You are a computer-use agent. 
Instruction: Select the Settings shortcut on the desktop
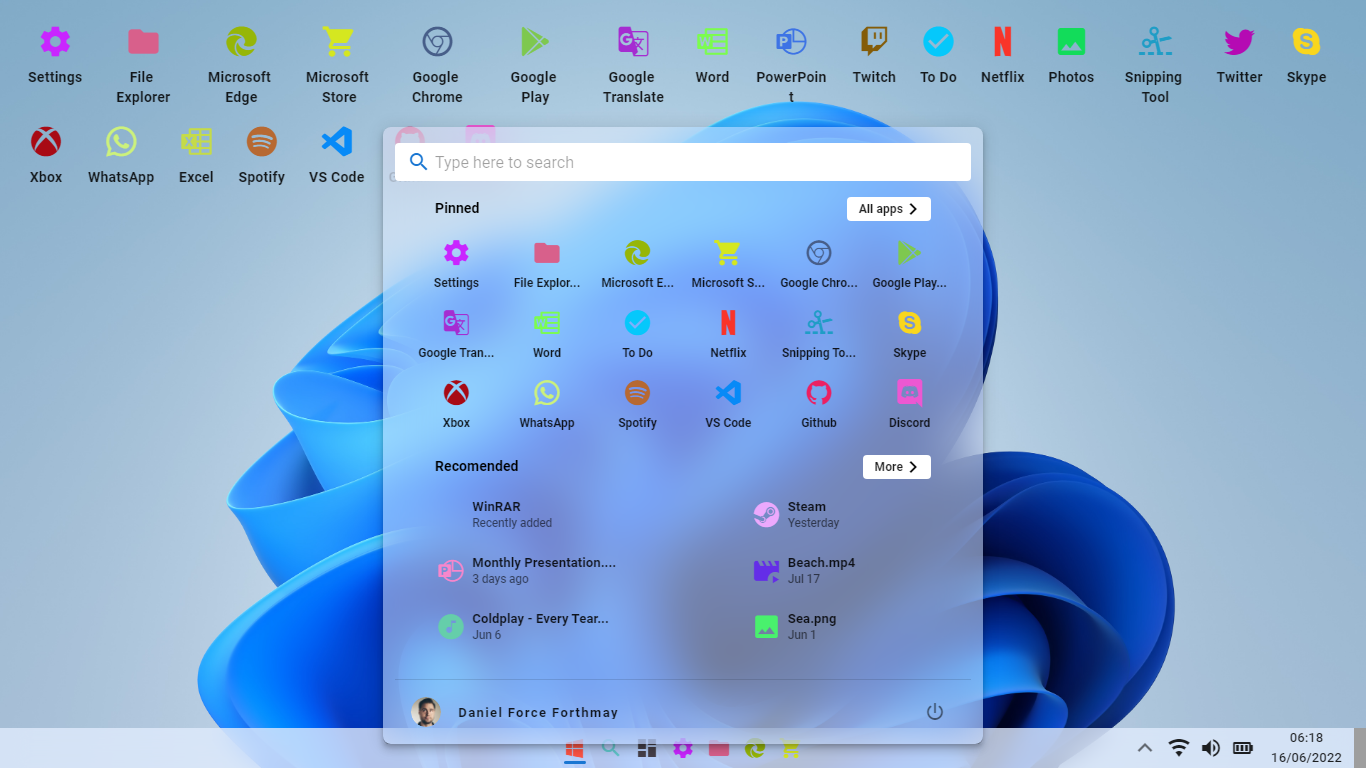click(x=55, y=56)
